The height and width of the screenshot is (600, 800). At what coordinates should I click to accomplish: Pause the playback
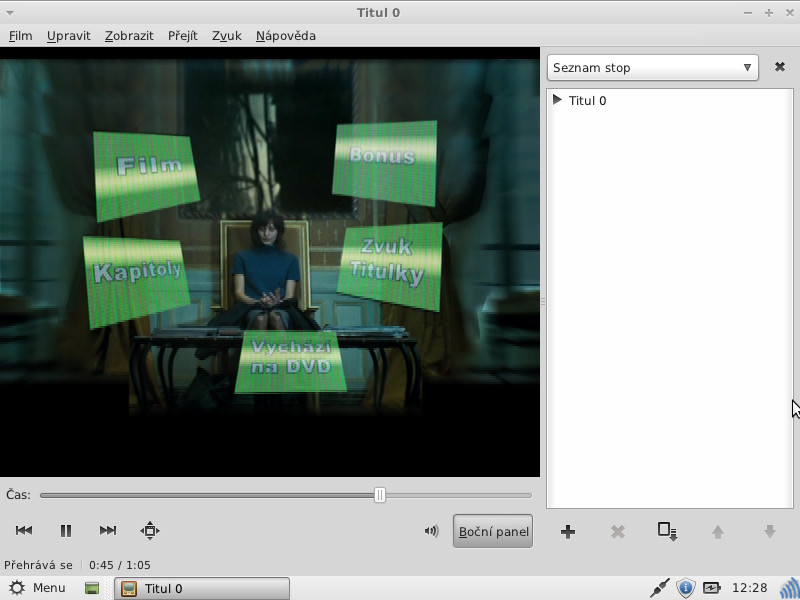[66, 531]
